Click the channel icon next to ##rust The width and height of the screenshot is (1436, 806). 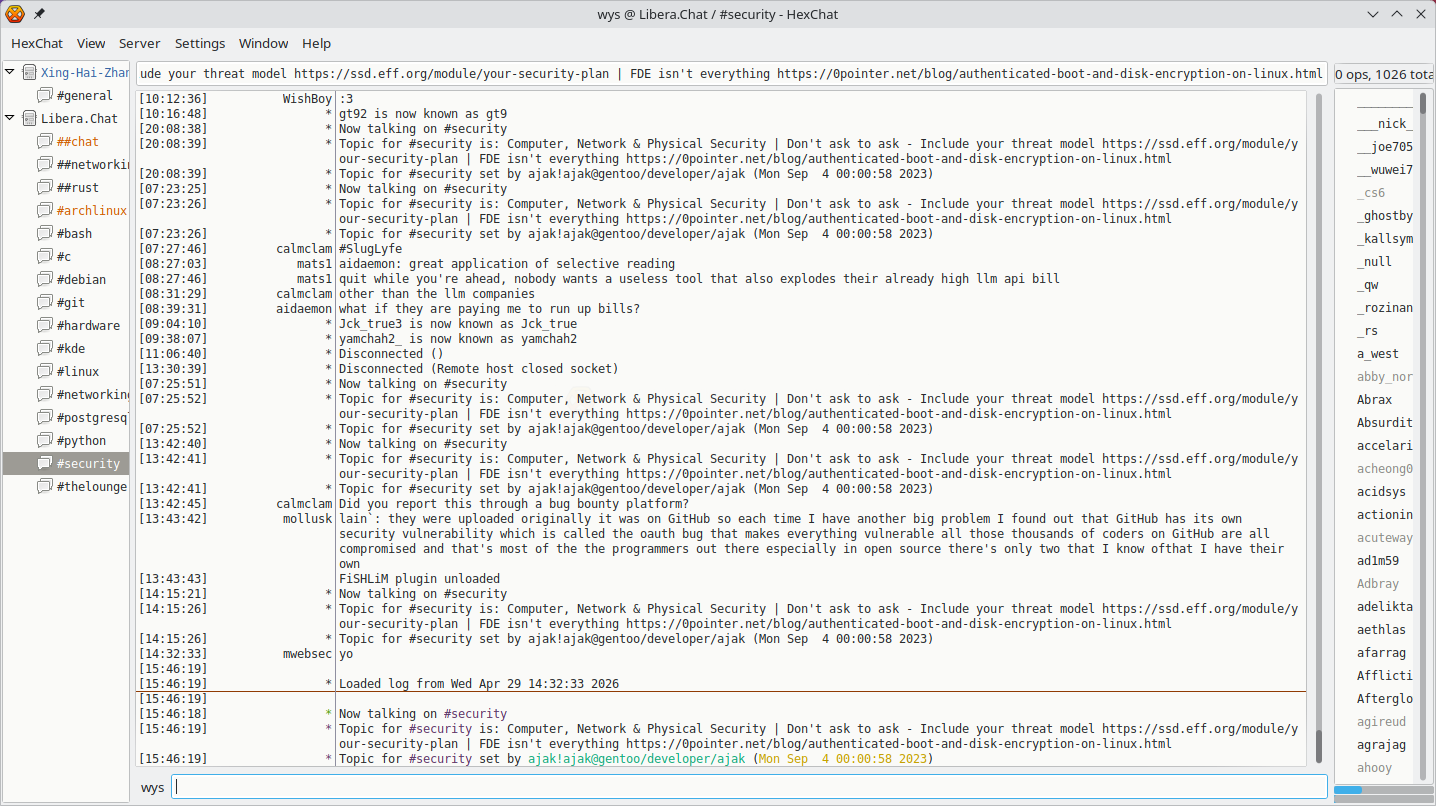coord(45,188)
